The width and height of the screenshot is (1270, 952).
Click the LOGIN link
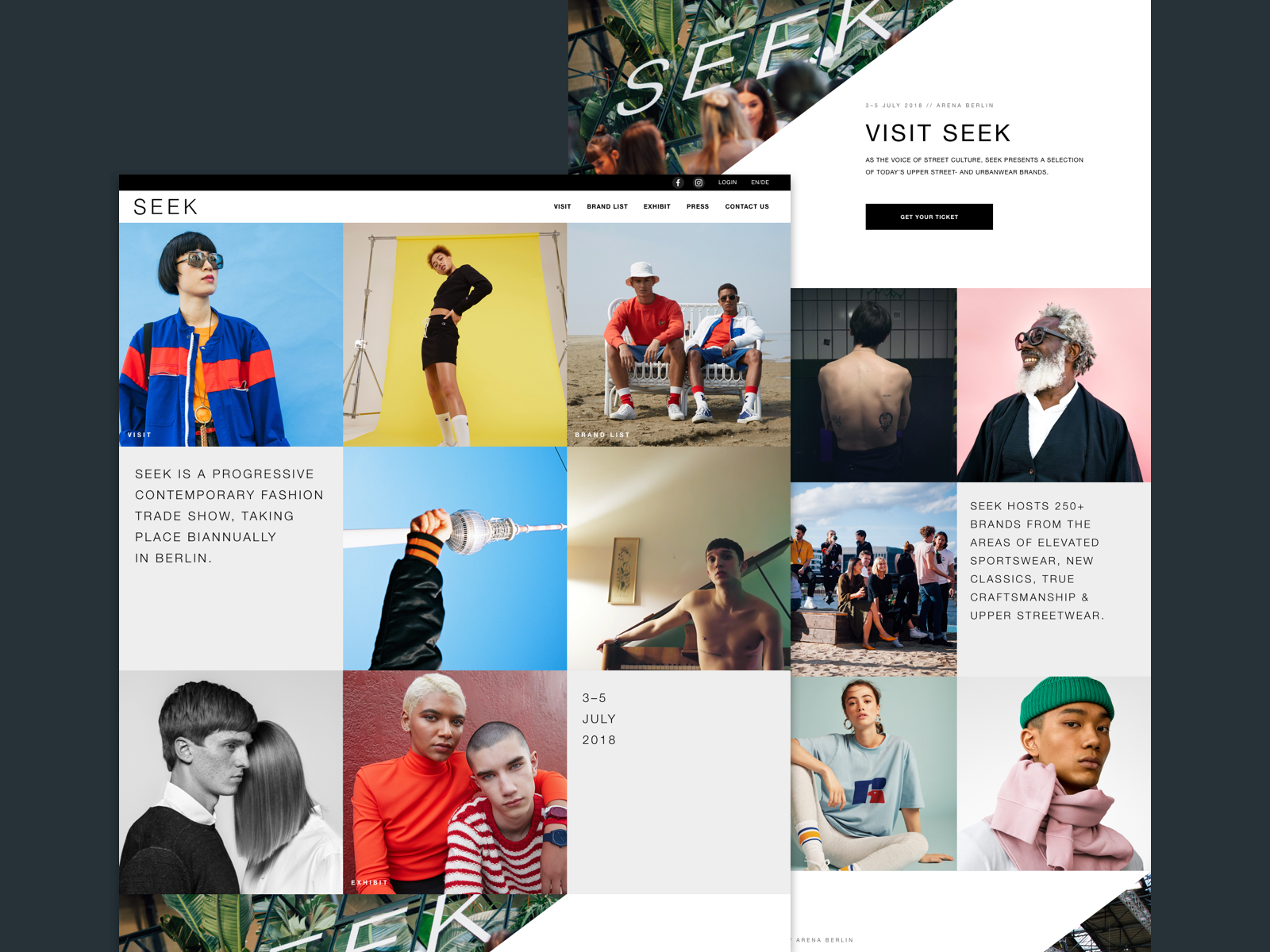click(x=727, y=182)
